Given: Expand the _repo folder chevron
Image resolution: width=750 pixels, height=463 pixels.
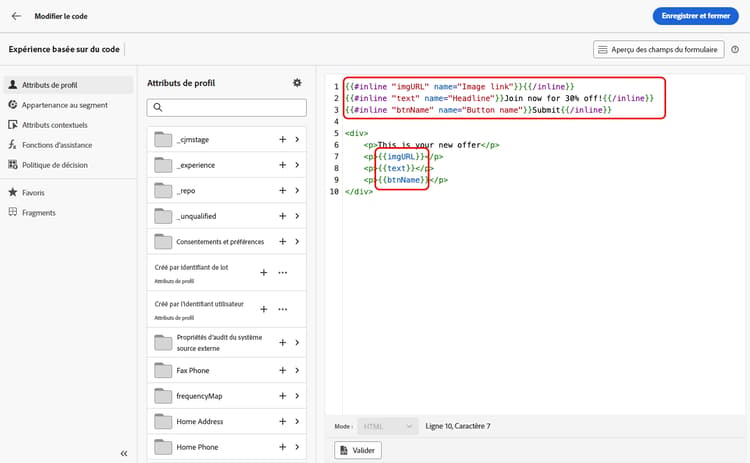Looking at the screenshot, I should point(297,190).
